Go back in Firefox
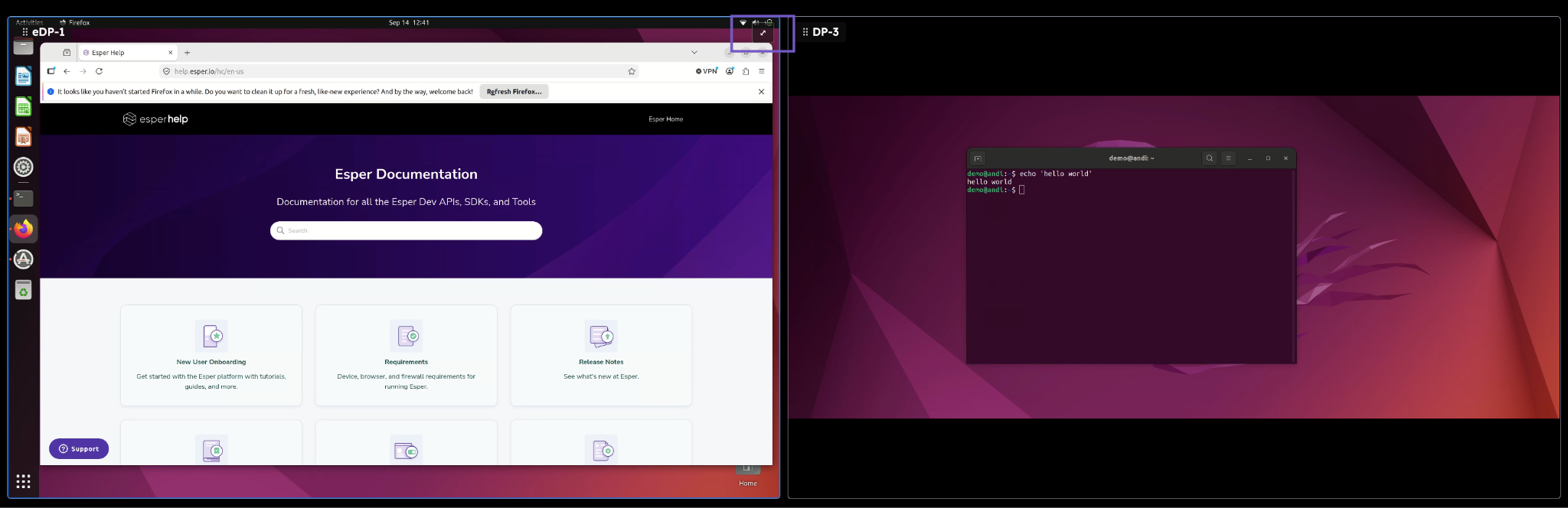The width and height of the screenshot is (1568, 508). [x=67, y=71]
